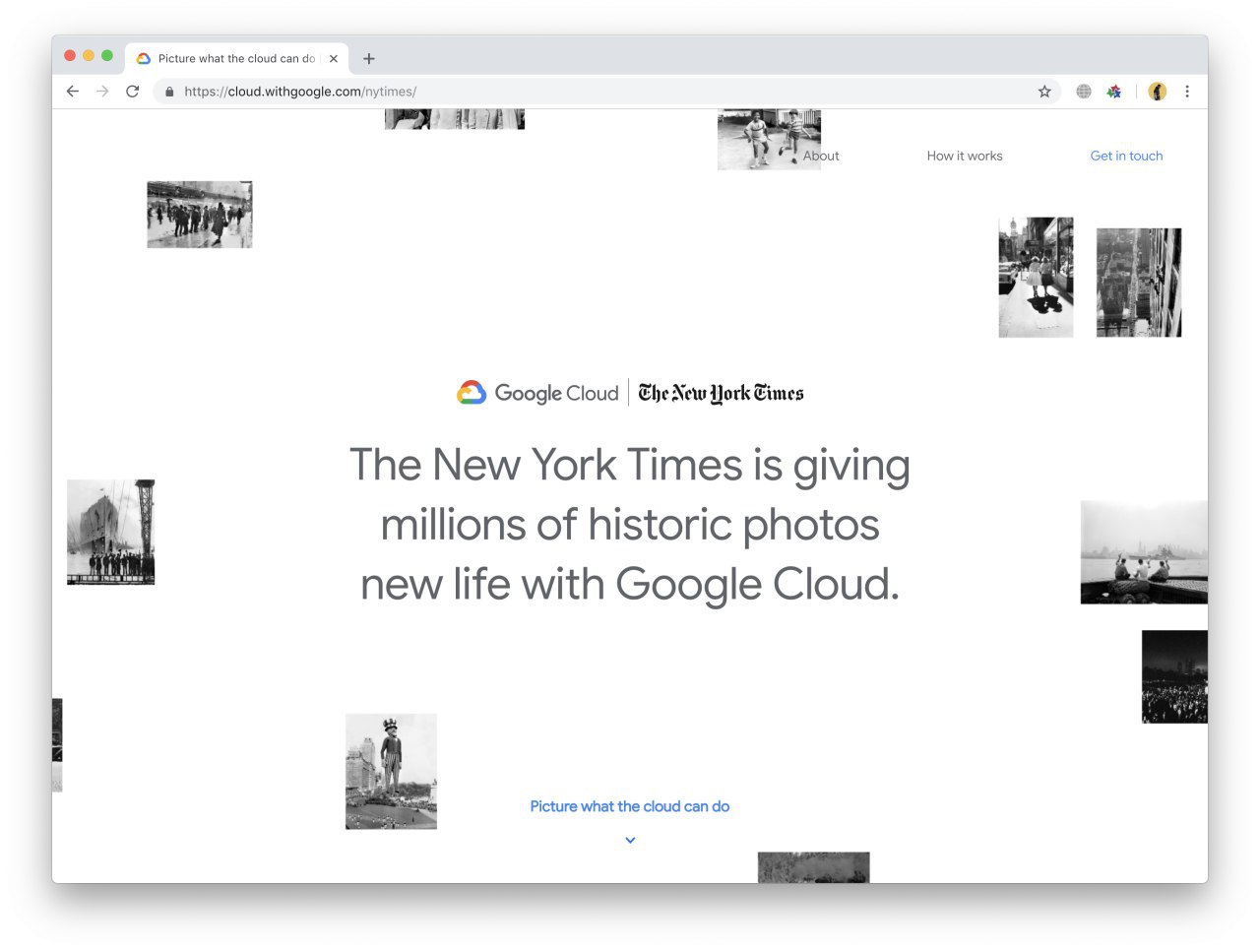Open the colorful extension icon beside the globe
Image resolution: width=1260 pixels, height=952 pixels.
[1114, 92]
